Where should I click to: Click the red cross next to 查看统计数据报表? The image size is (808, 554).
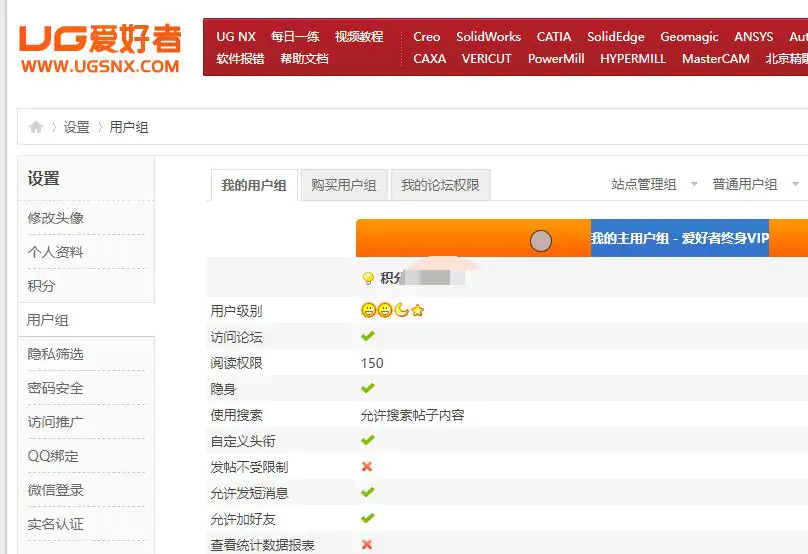click(x=367, y=544)
